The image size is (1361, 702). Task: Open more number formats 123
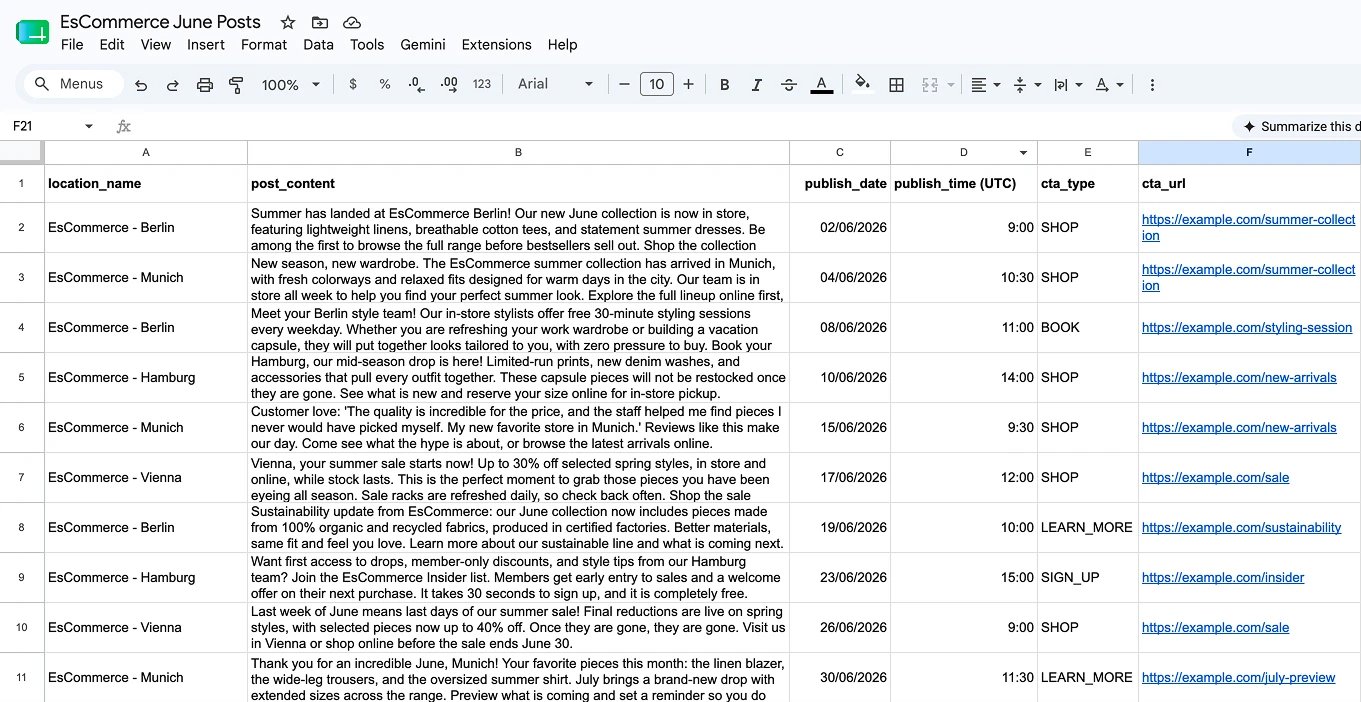point(482,85)
